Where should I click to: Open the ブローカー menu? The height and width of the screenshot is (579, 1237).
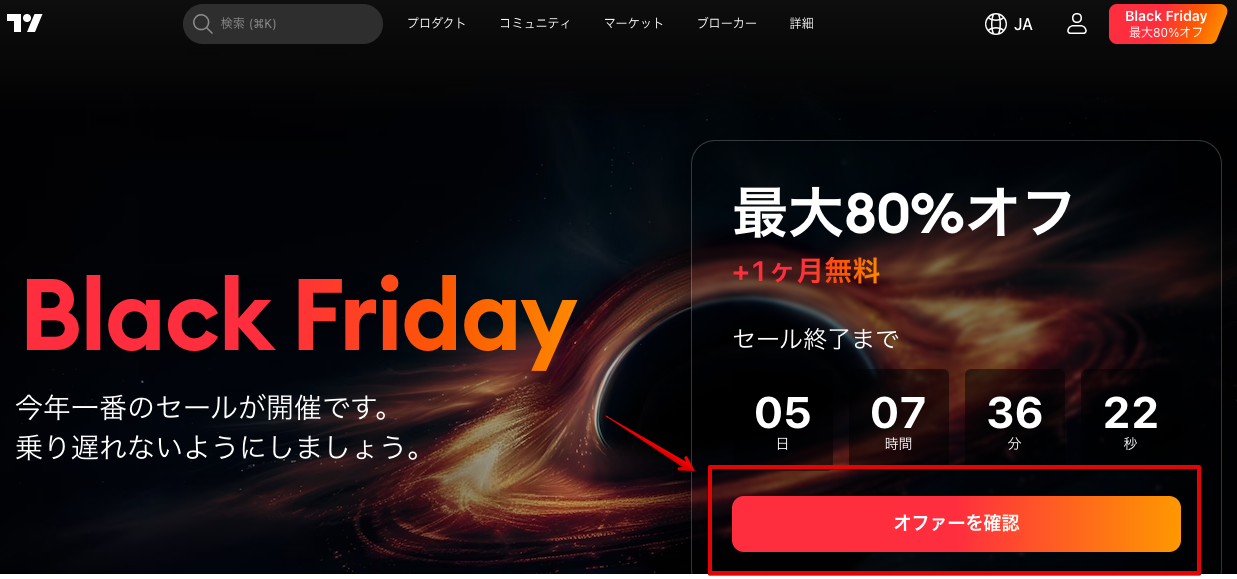(x=727, y=23)
